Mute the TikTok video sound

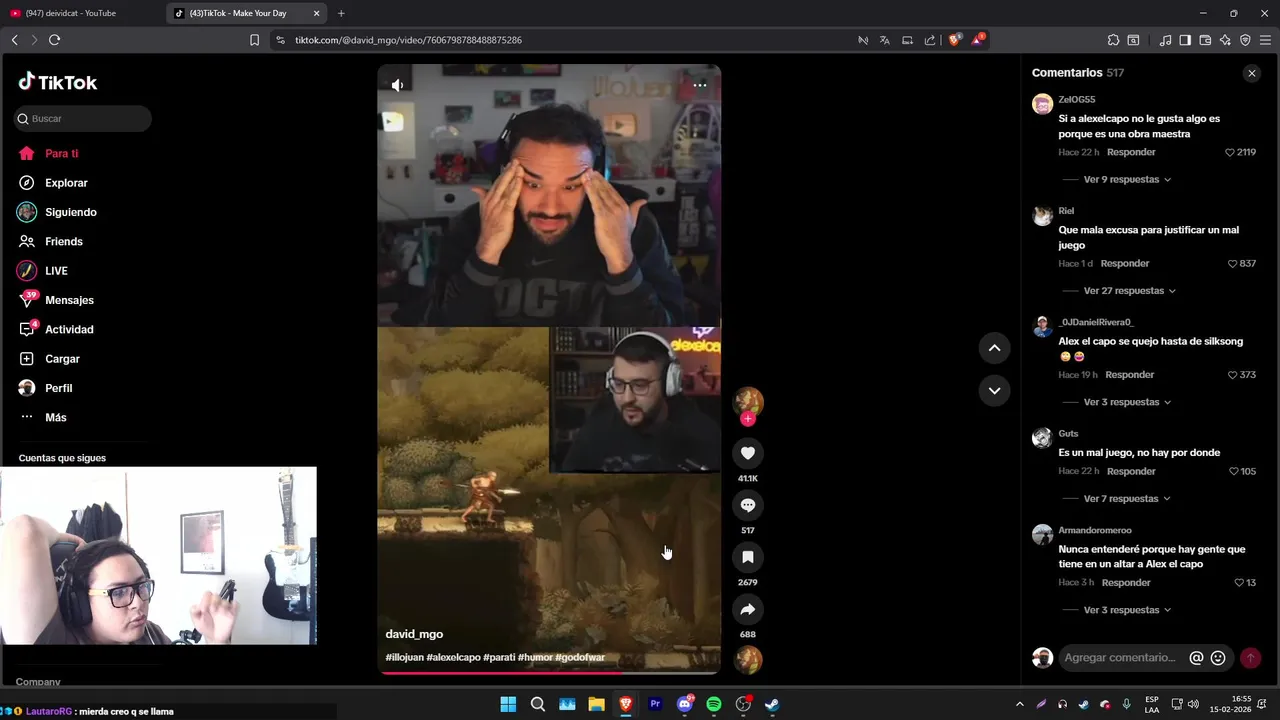[397, 86]
